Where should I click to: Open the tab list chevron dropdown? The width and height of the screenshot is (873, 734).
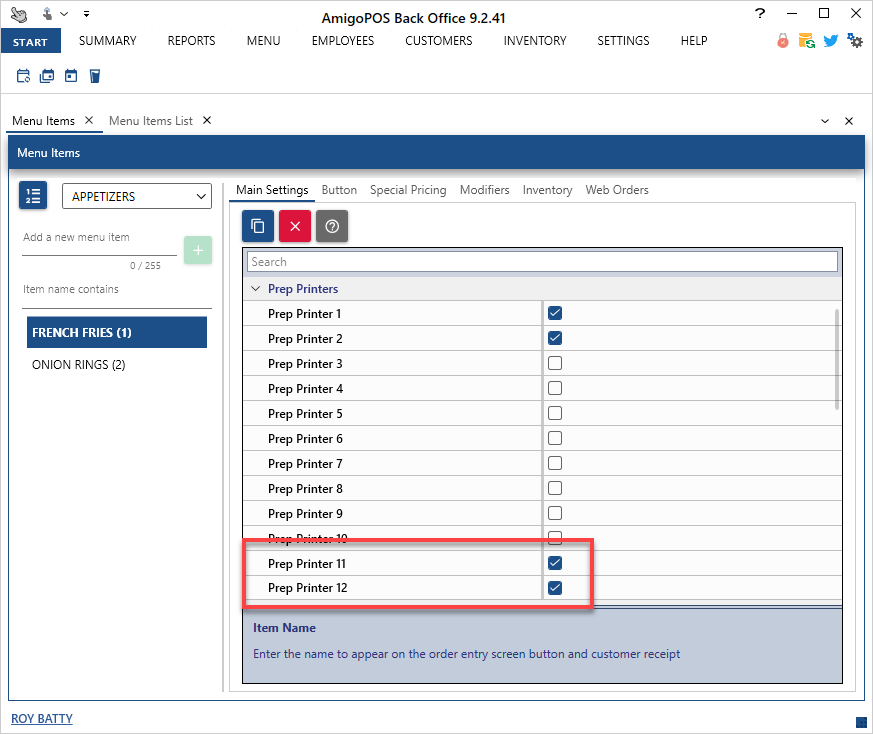tap(825, 121)
